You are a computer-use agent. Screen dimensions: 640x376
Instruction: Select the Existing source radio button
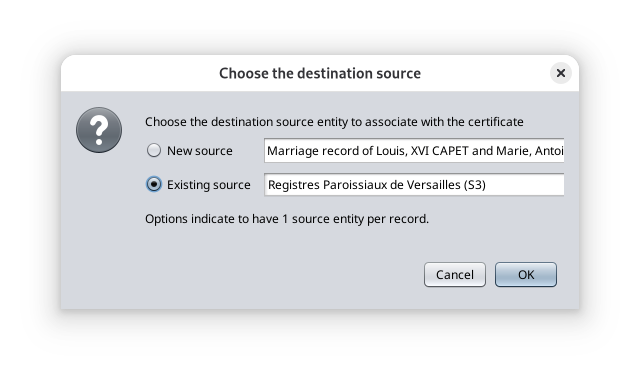click(154, 185)
